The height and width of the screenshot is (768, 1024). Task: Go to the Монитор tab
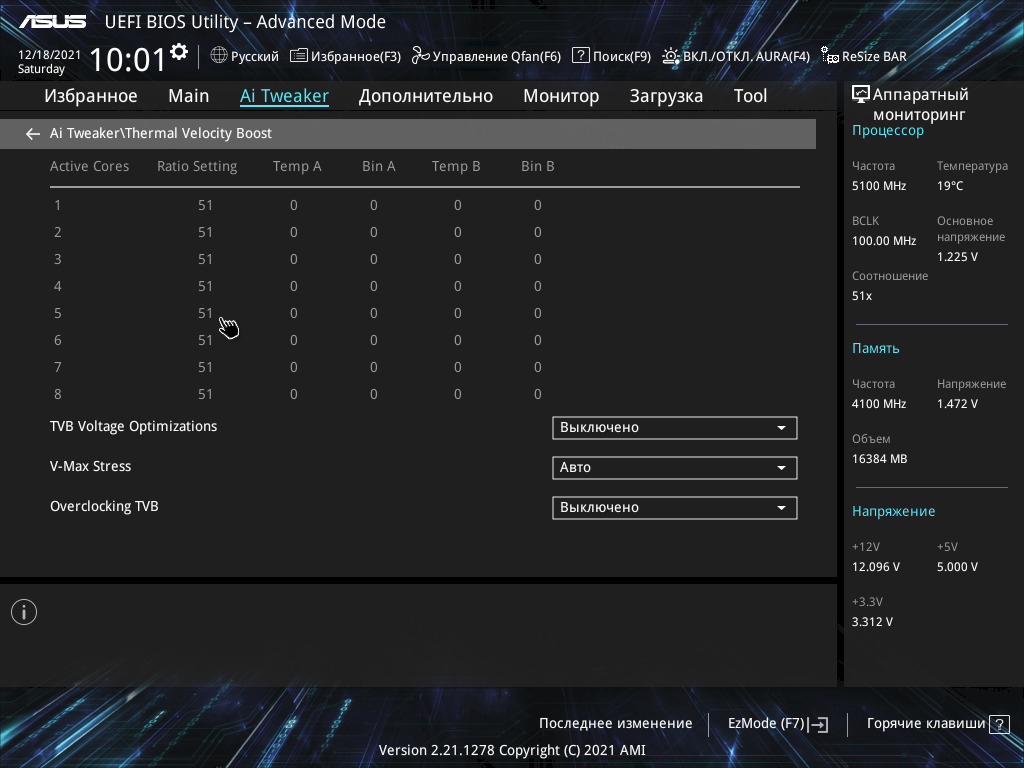click(561, 96)
